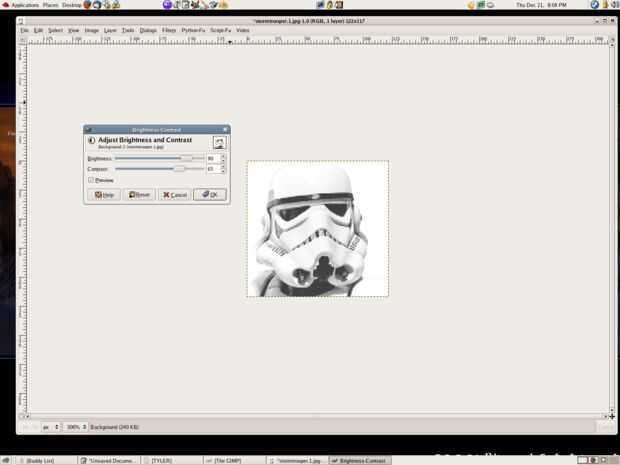Click the clock in top panel
The image size is (620, 465).
pyautogui.click(x=541, y=5)
